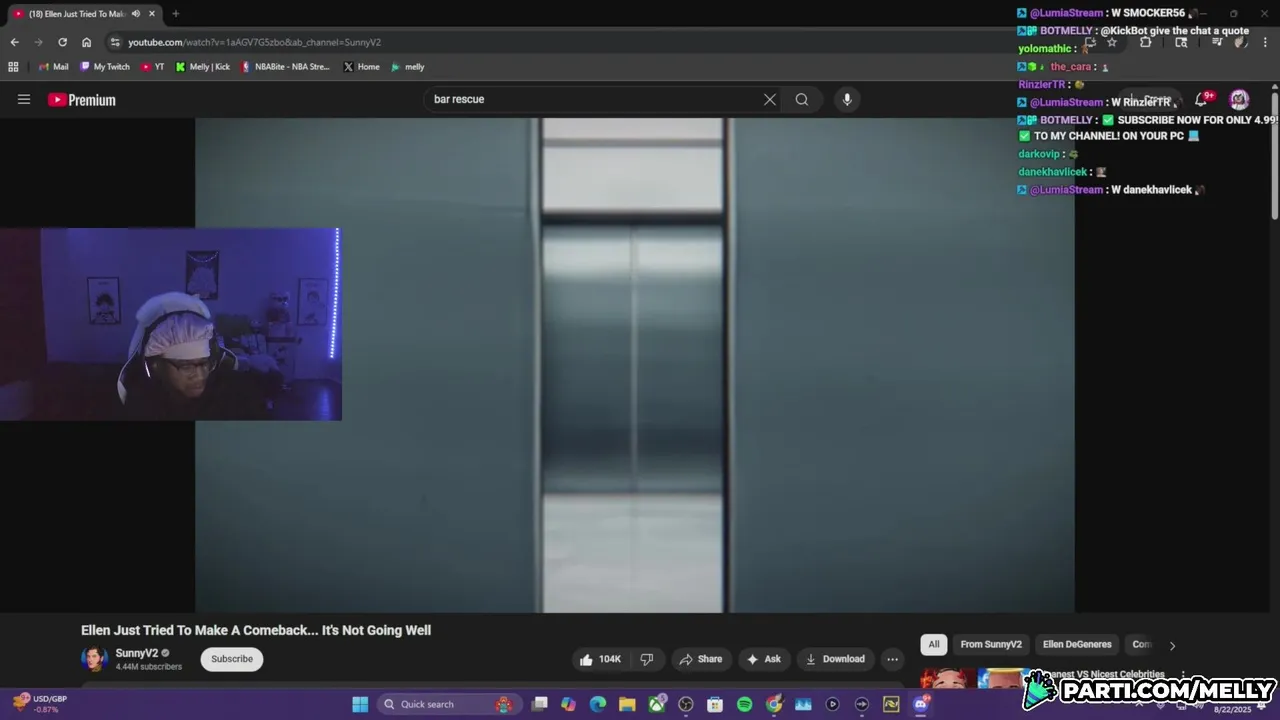Viewport: 1280px width, 720px height.
Task: Close the Ellen video tab
Action: pyautogui.click(x=154, y=14)
